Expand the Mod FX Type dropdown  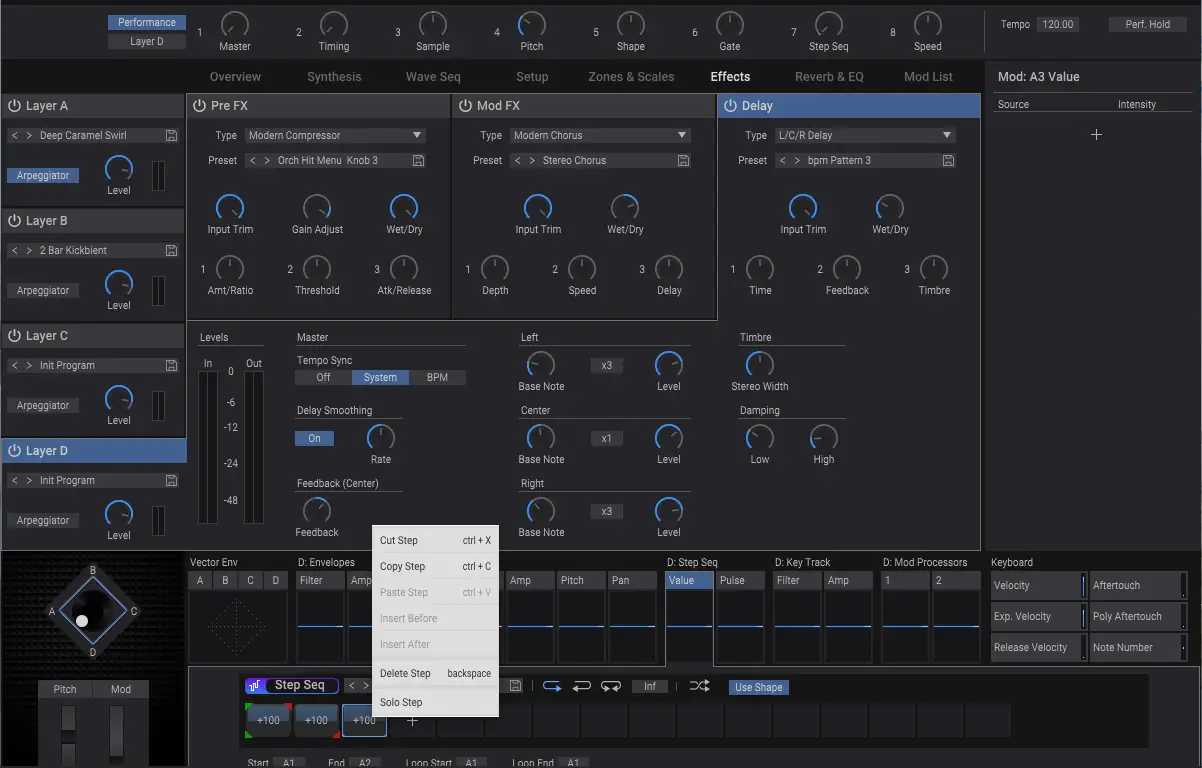click(x=599, y=136)
